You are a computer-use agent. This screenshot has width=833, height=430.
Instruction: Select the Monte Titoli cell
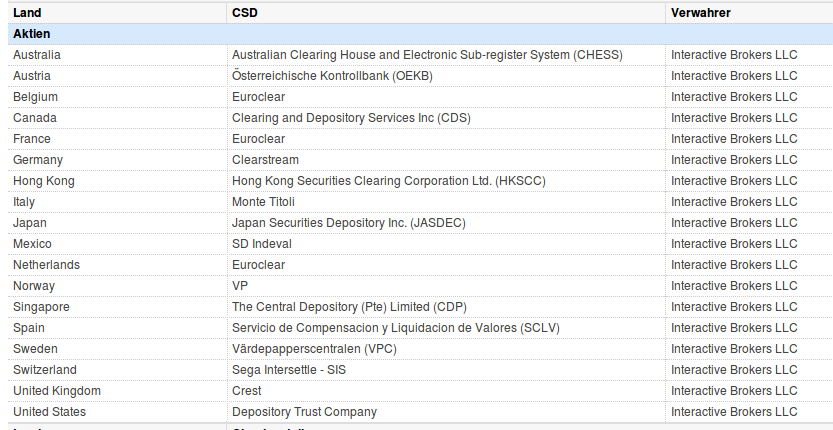point(263,202)
